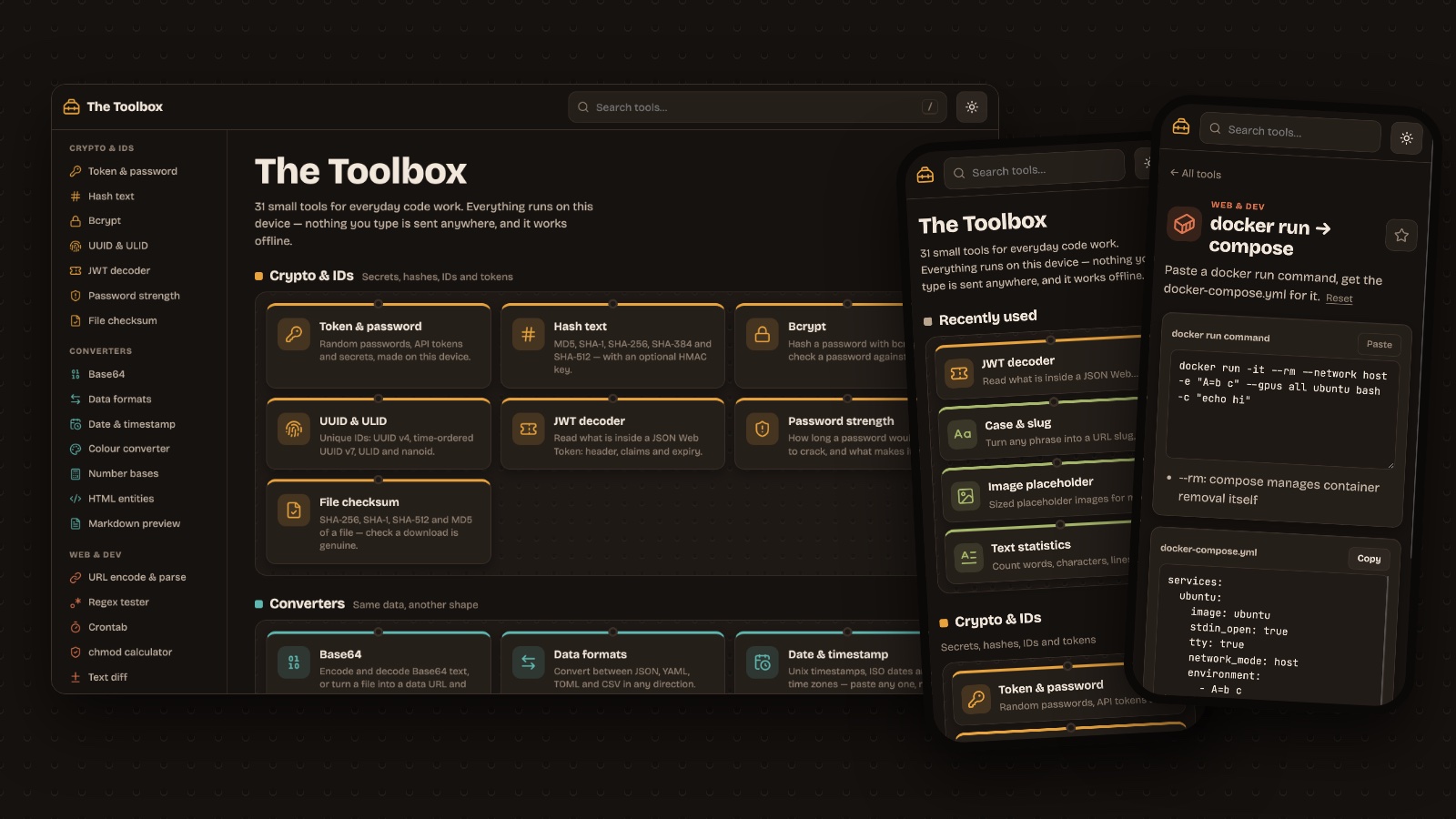Click the Paste button for docker command
This screenshot has height=819, width=1456.
coord(1379,344)
